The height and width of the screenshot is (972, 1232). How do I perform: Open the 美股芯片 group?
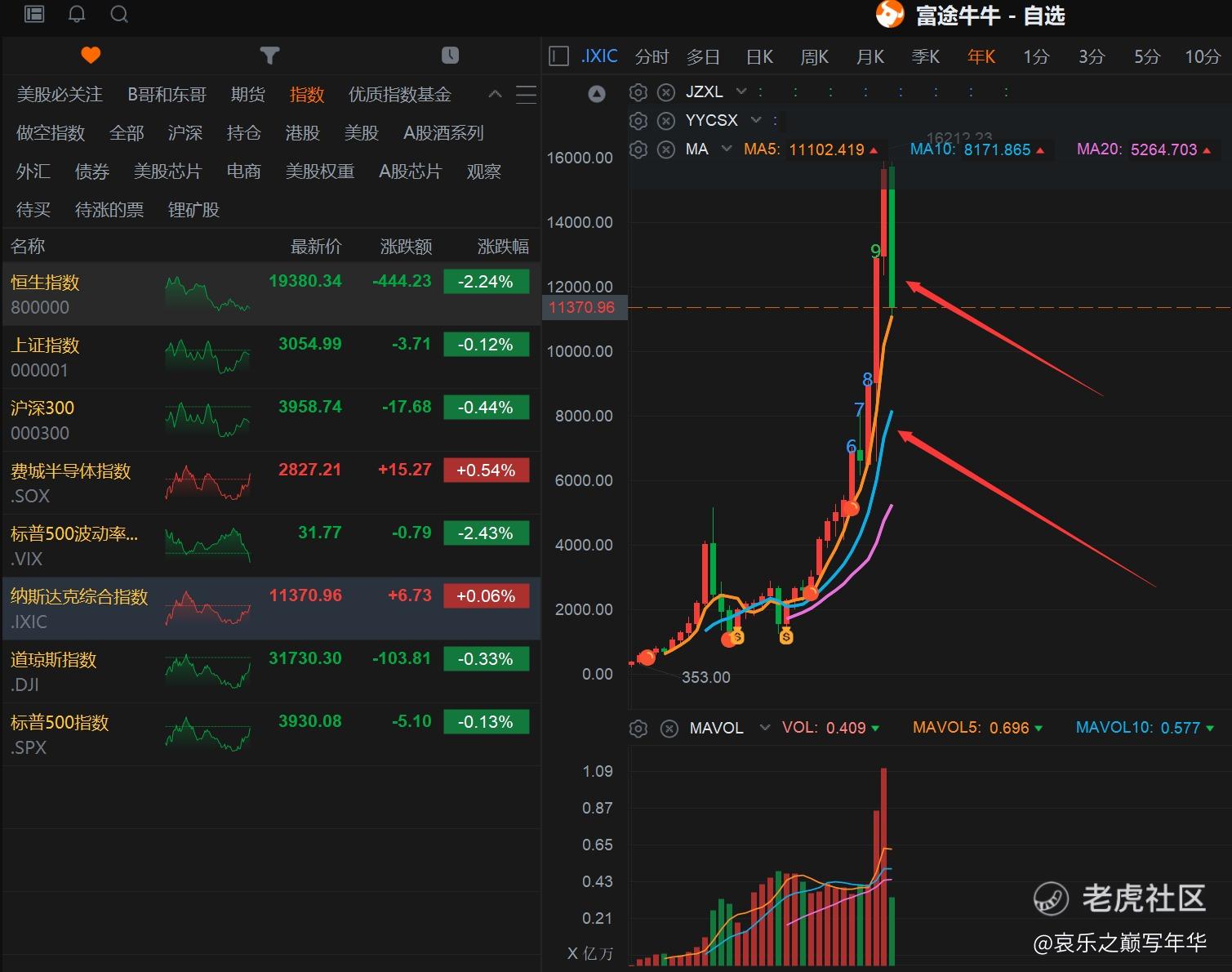[167, 172]
